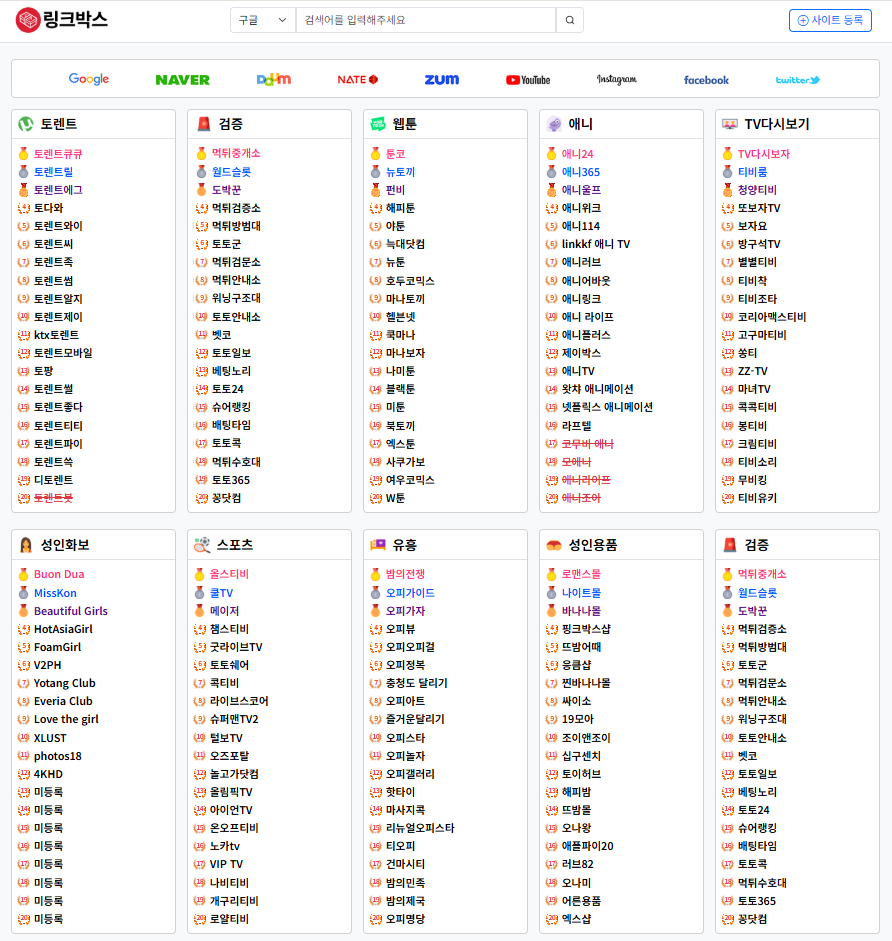Focus the search keyword input field

[425, 20]
